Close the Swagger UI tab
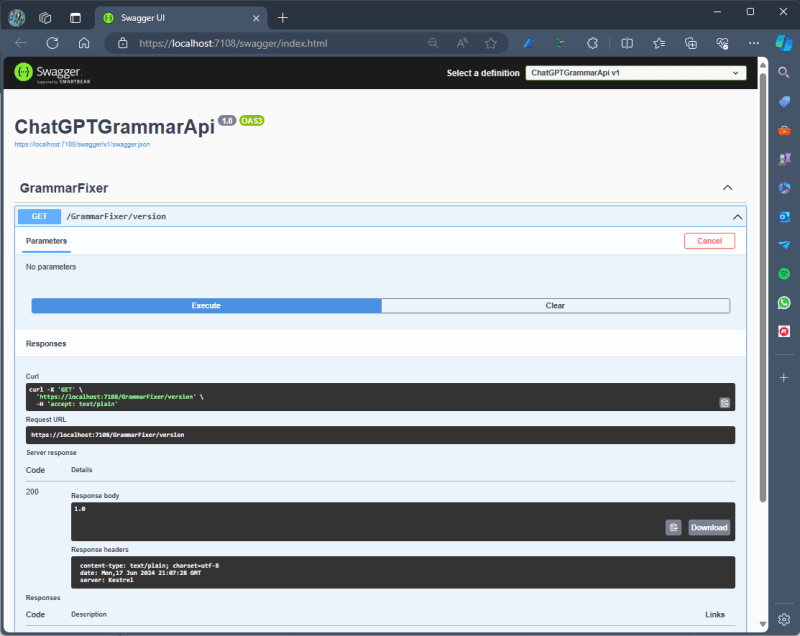Viewport: 800px width, 636px height. [x=256, y=18]
